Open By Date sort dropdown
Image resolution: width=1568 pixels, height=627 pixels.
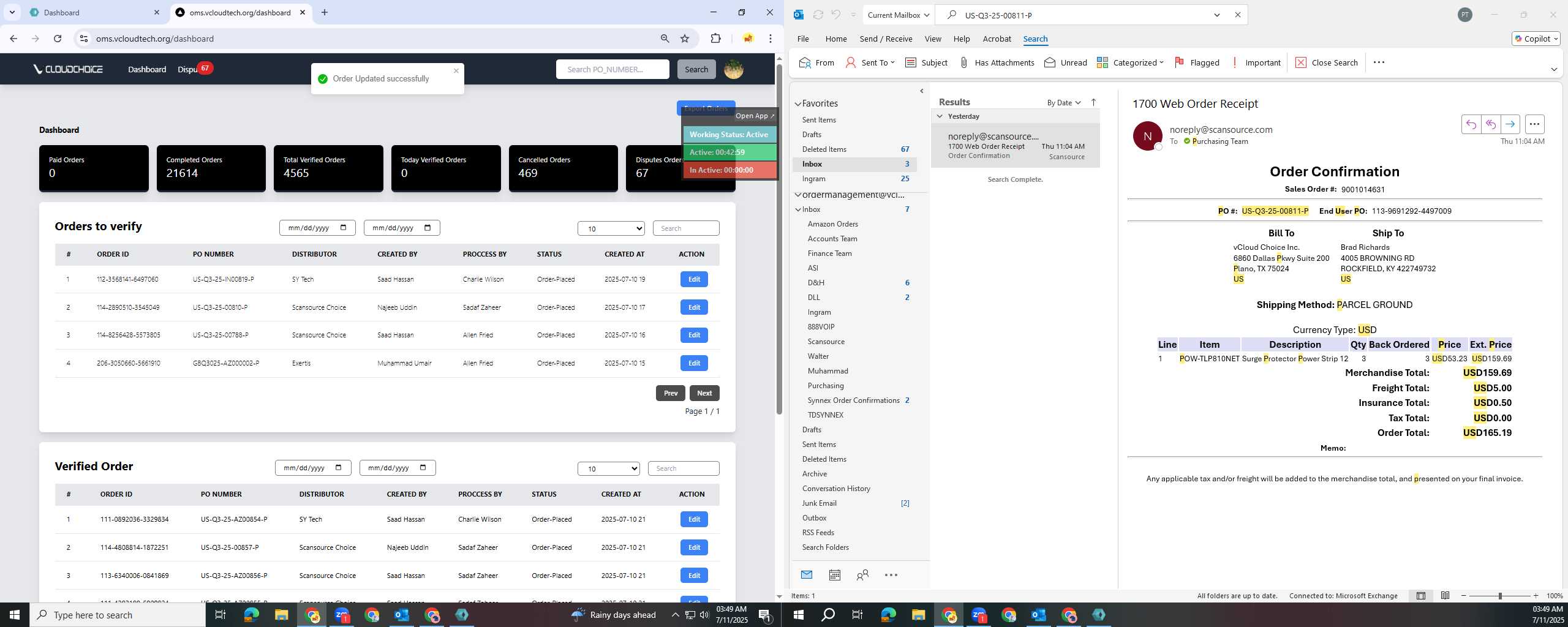point(1064,102)
